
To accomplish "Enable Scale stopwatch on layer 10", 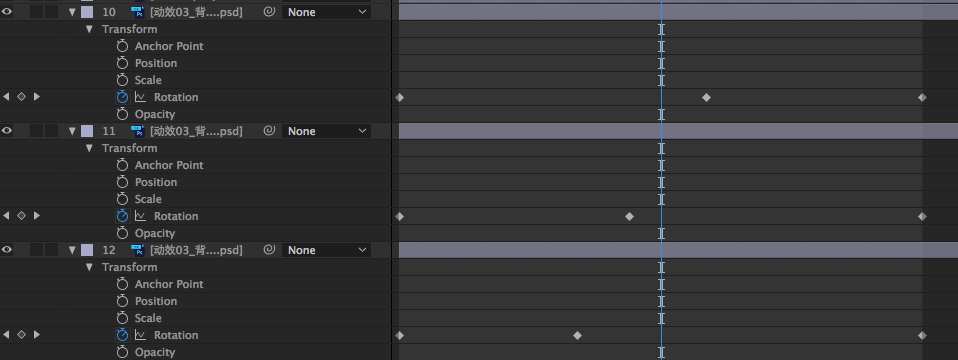I will click(x=122, y=80).
